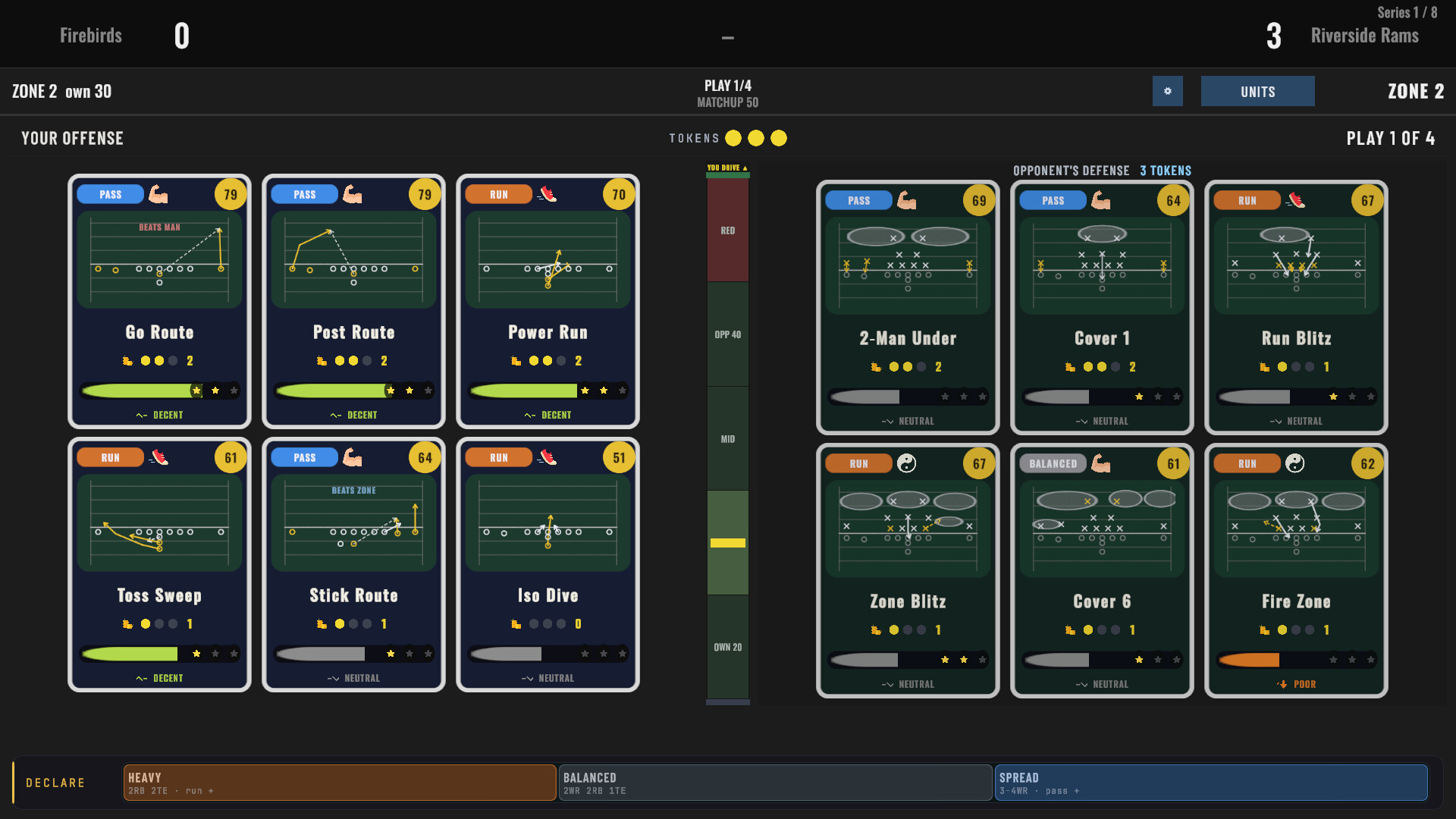Click the shoe icon on Run Blitz card
Screen dimensions: 1456x819
click(x=1296, y=200)
